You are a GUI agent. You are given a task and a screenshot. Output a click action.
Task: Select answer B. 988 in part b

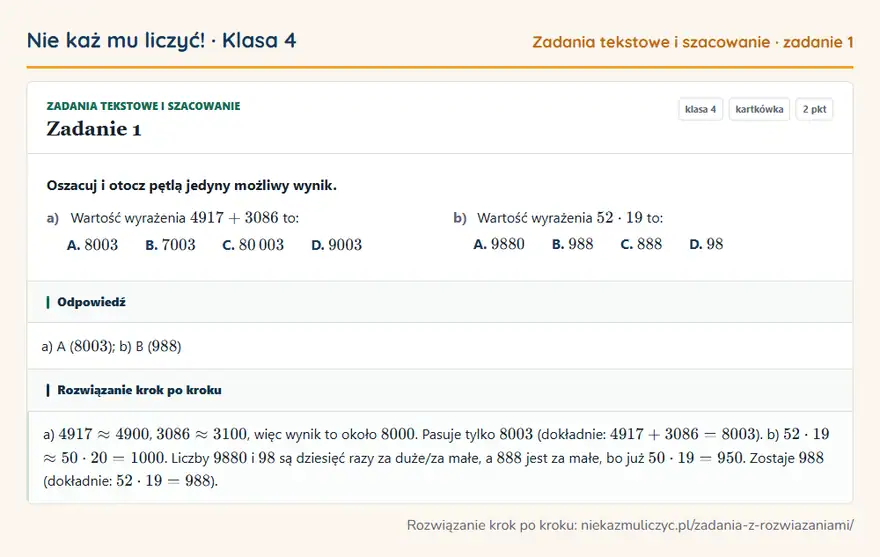click(572, 244)
